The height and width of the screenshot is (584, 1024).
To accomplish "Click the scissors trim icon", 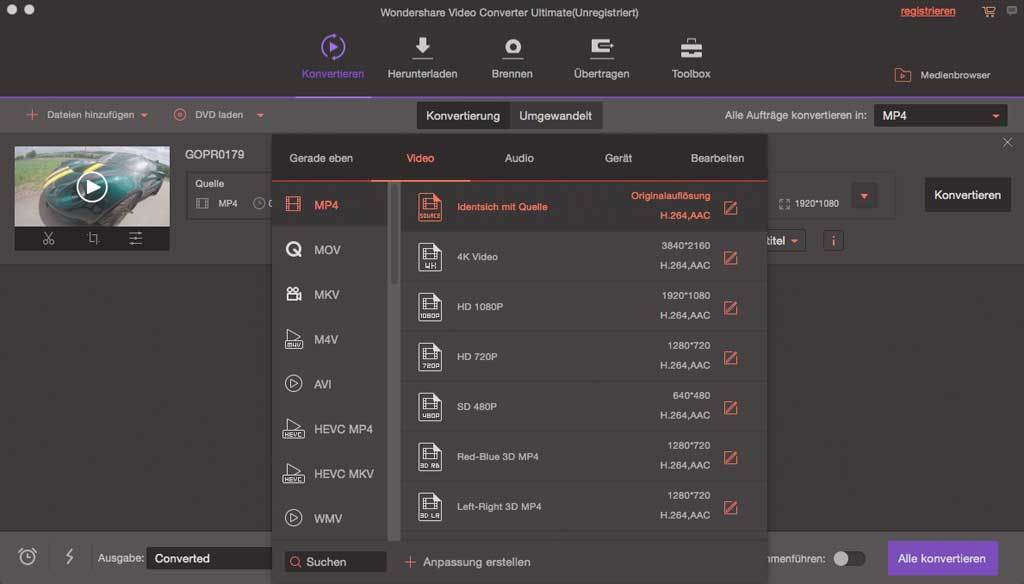I will pyautogui.click(x=48, y=238).
